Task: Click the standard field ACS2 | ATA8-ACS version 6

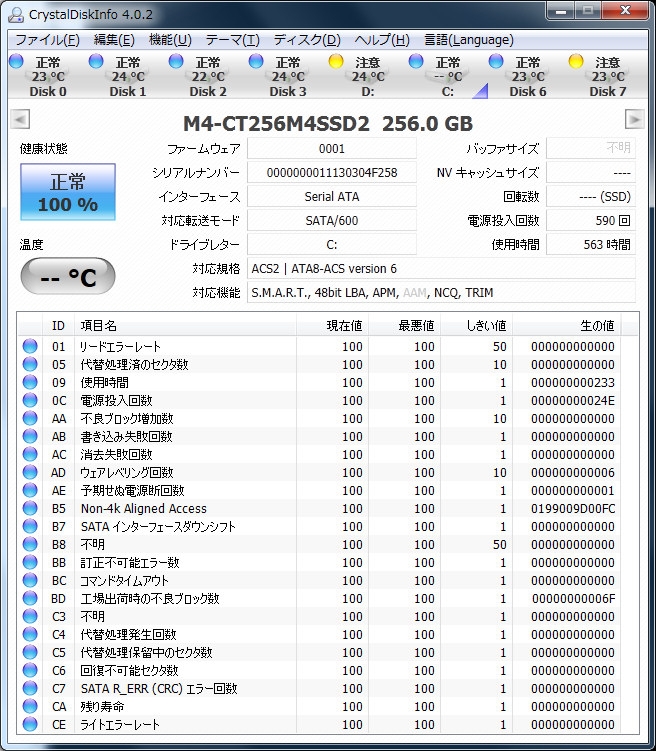Action: point(441,268)
